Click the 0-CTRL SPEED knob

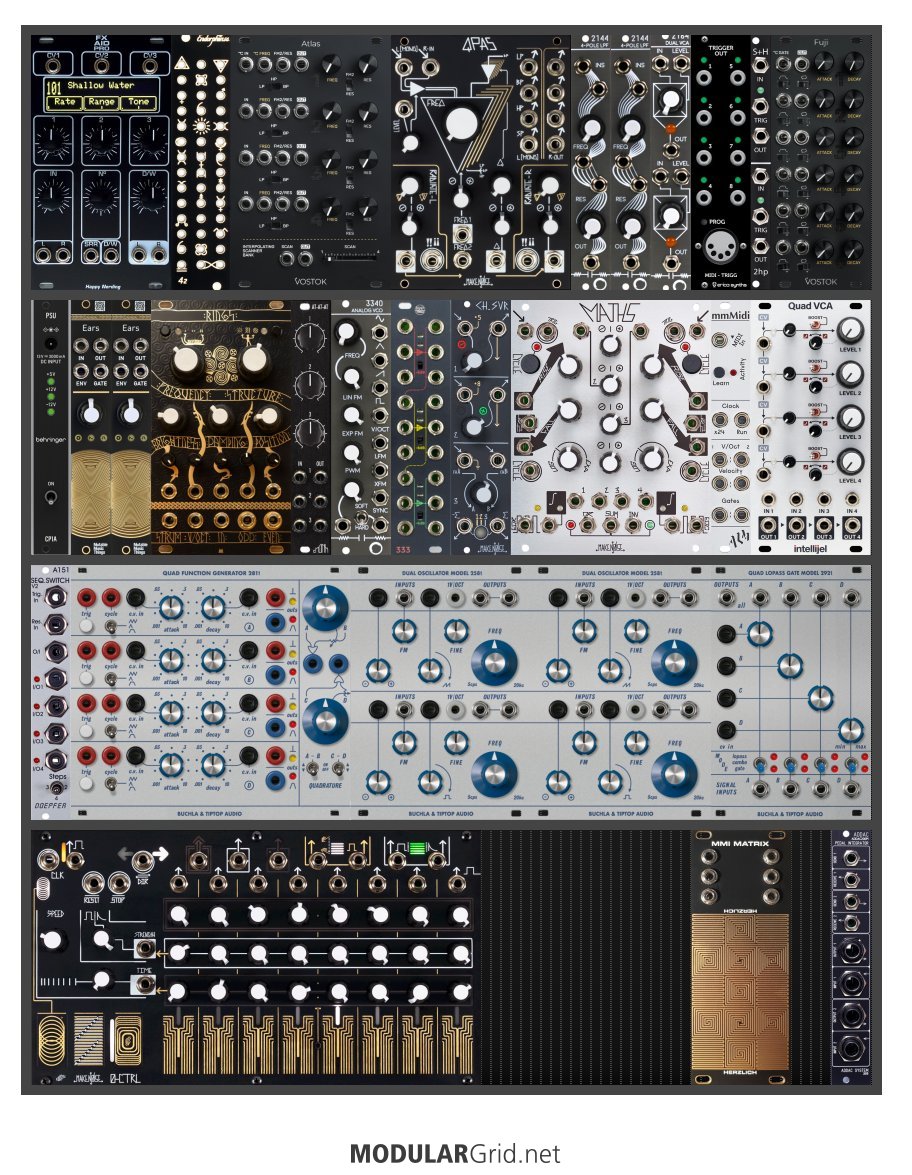click(x=52, y=939)
